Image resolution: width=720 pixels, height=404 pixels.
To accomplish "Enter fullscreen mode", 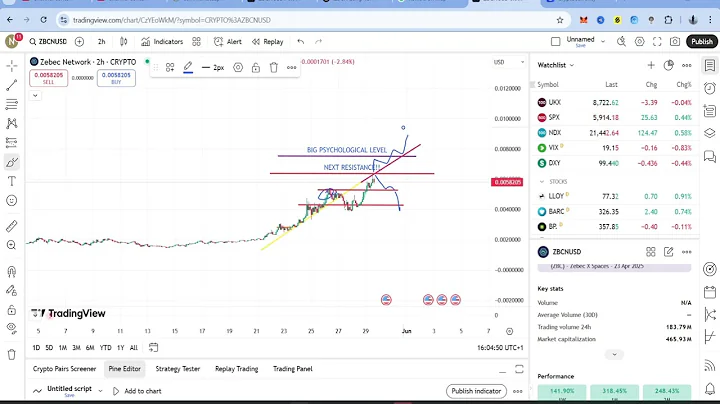I will tap(657, 41).
